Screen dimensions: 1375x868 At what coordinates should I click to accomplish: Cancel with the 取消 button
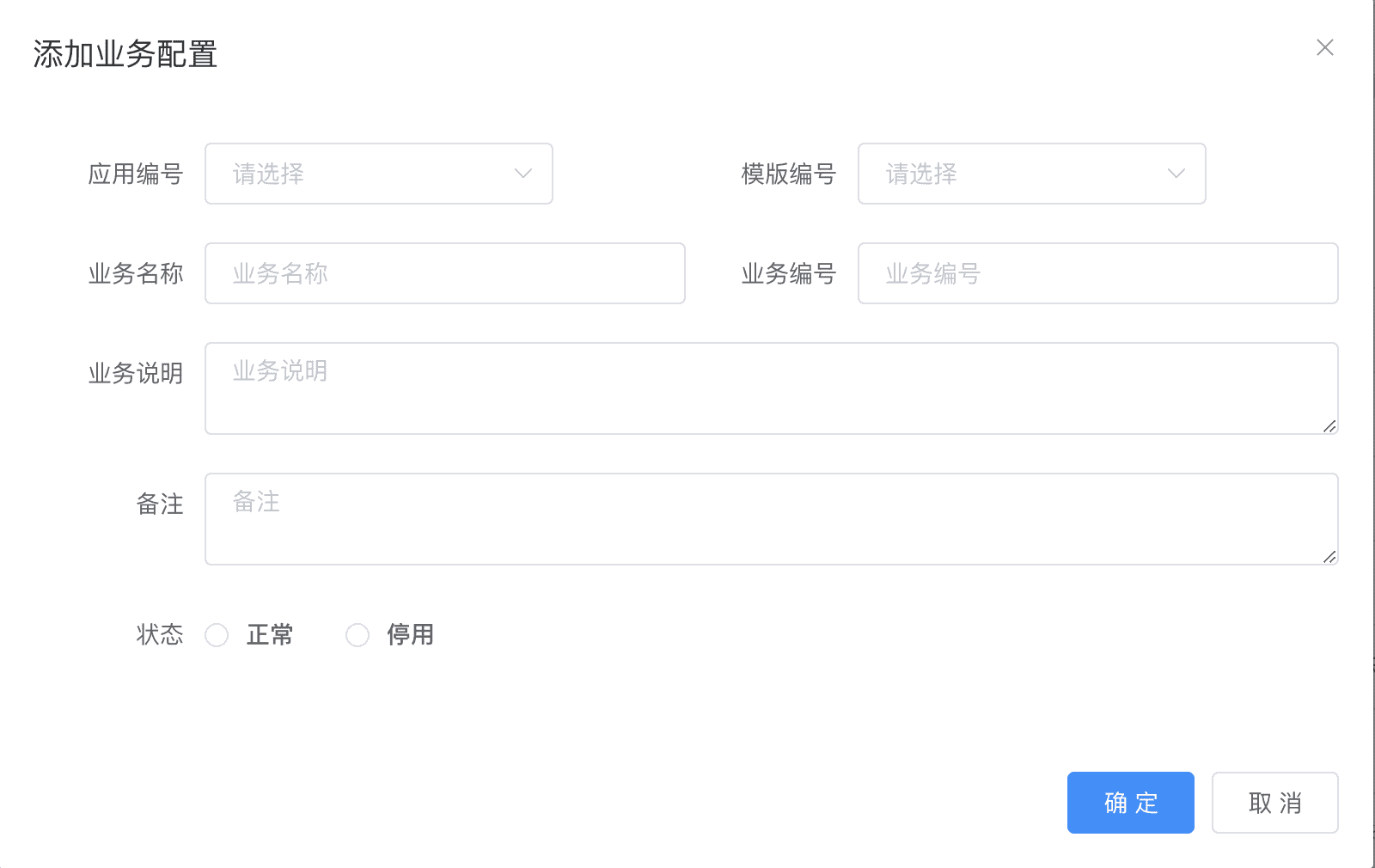(1274, 803)
